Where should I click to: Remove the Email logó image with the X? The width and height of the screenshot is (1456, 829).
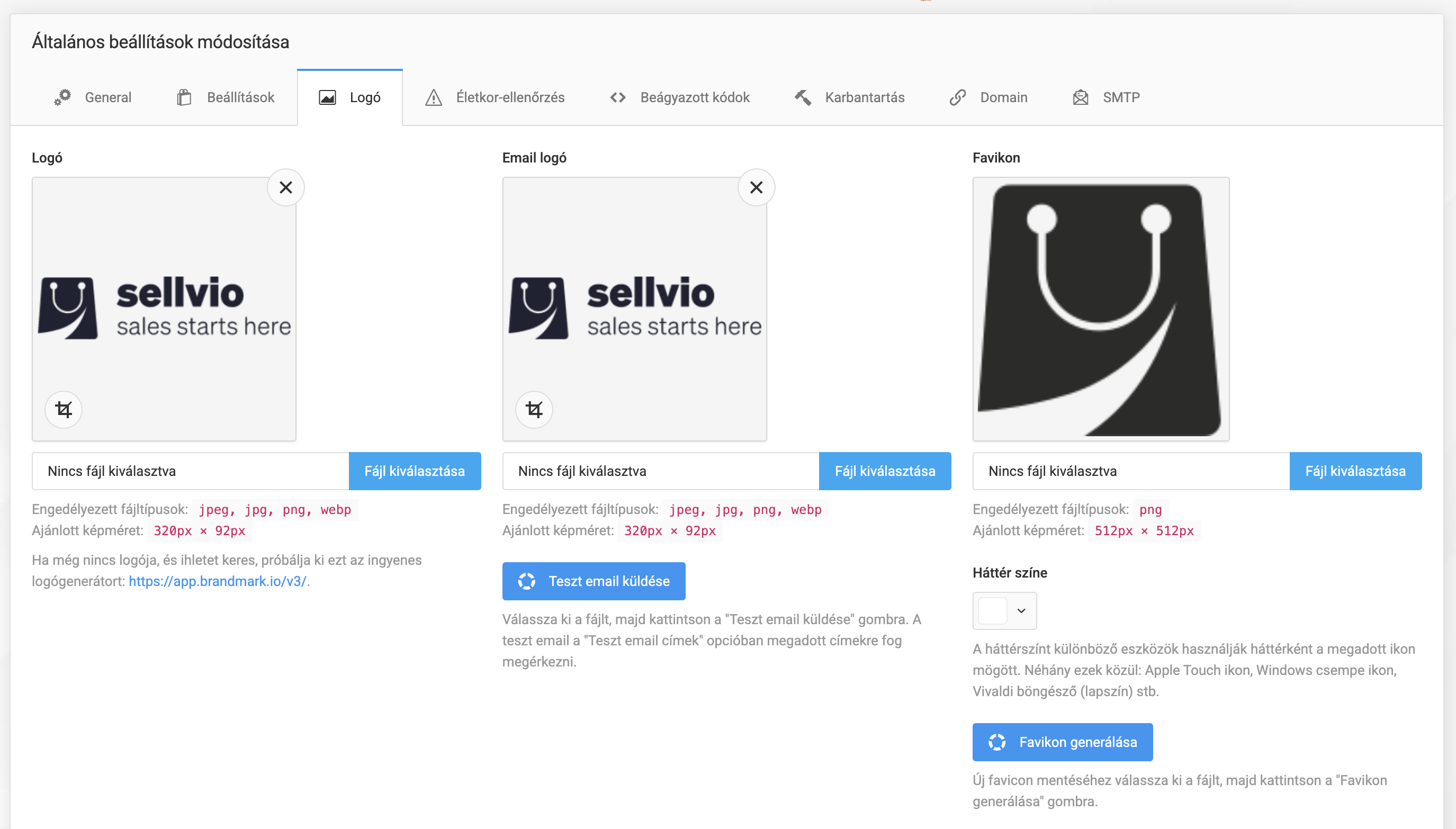[x=756, y=187]
